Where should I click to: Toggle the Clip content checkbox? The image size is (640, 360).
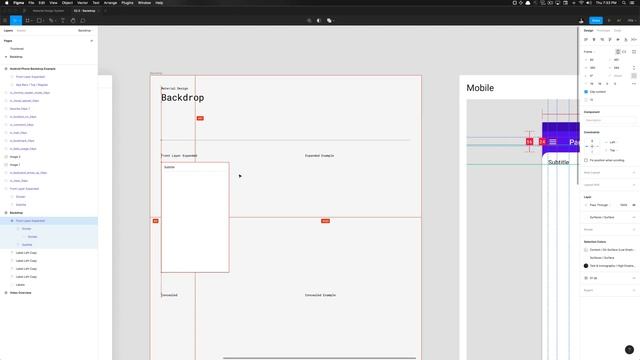point(586,92)
